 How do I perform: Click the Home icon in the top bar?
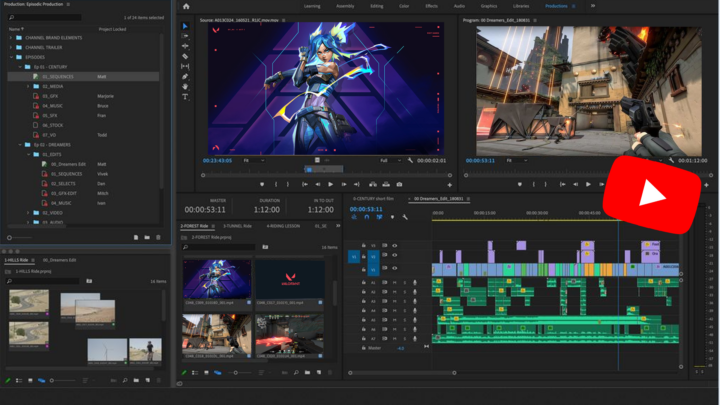pos(186,6)
